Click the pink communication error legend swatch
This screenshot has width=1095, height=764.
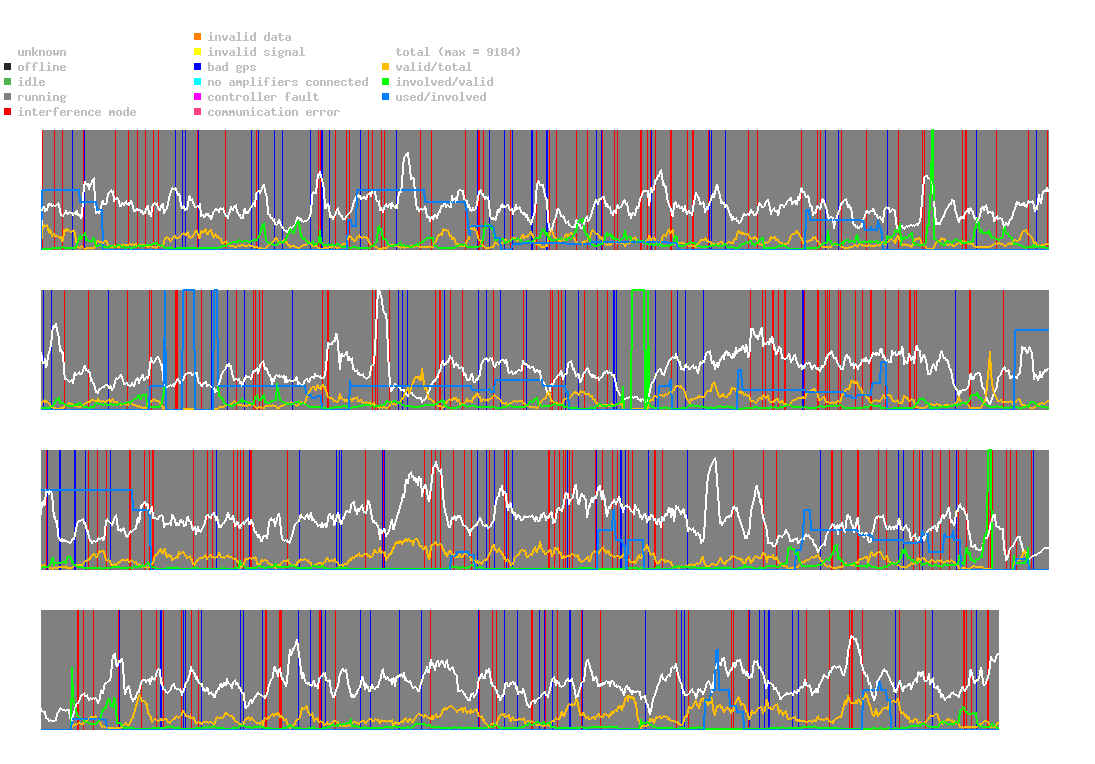(x=198, y=112)
